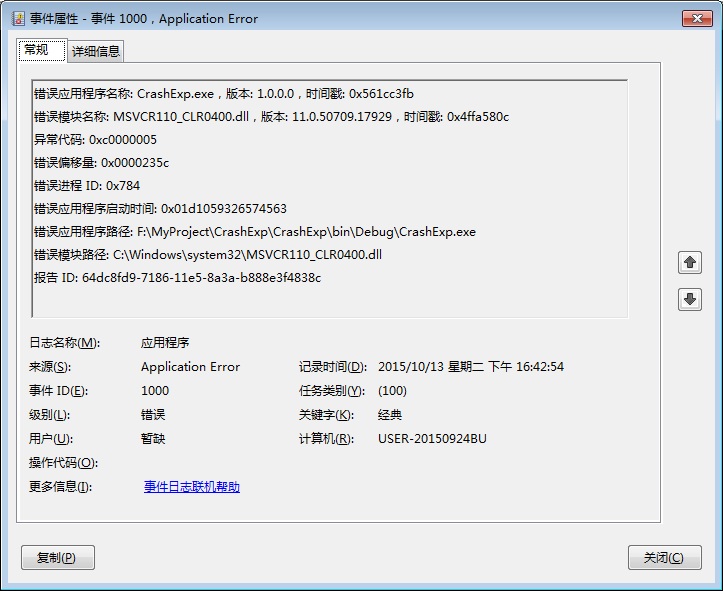The width and height of the screenshot is (723, 591).
Task: Click the line with CrashExp.exe version 1.0.0.0
Action: point(224,94)
